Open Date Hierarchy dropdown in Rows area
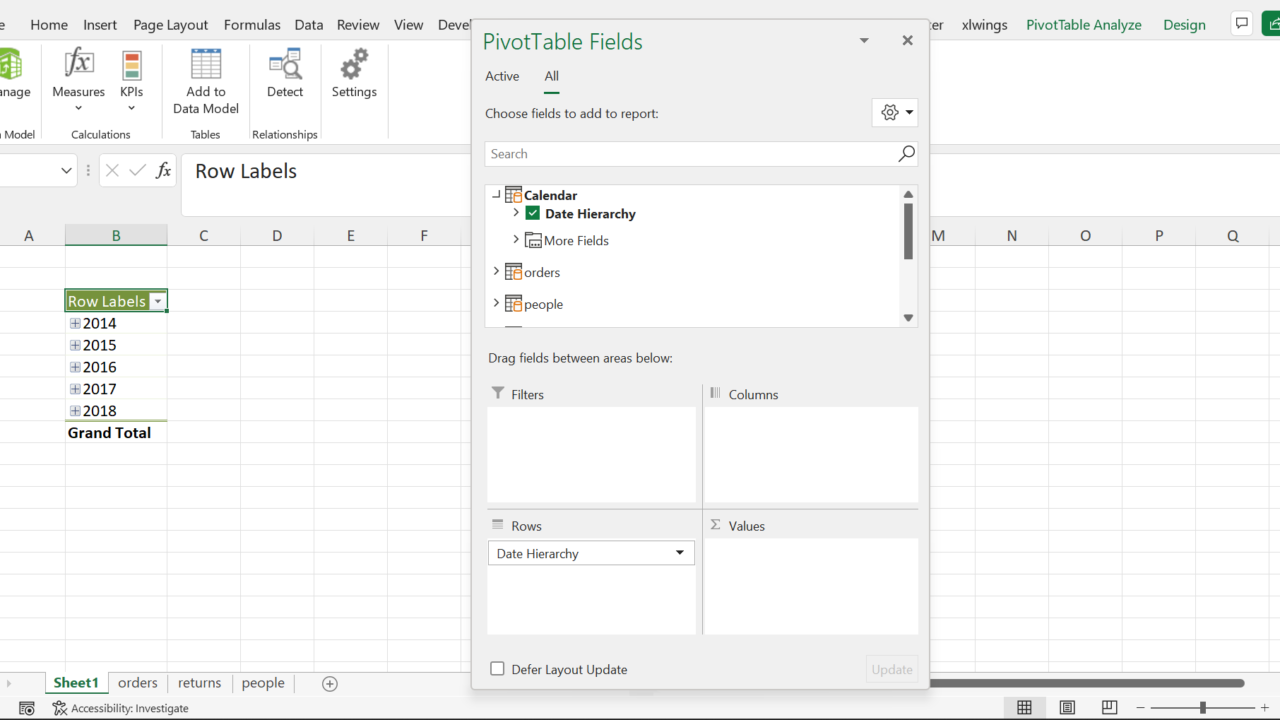The width and height of the screenshot is (1280, 720). click(680, 553)
